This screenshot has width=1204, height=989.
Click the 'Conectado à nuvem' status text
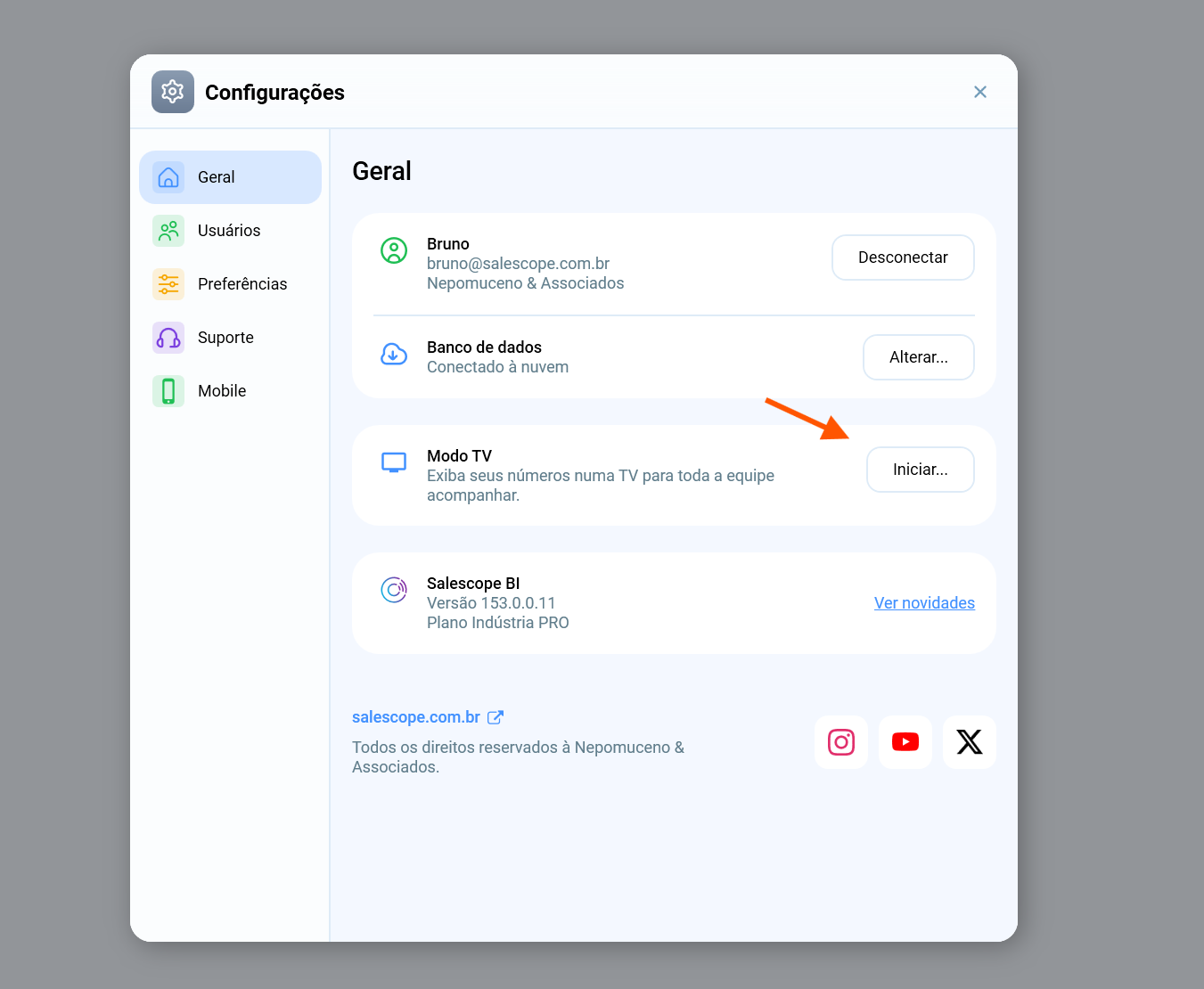click(x=497, y=367)
